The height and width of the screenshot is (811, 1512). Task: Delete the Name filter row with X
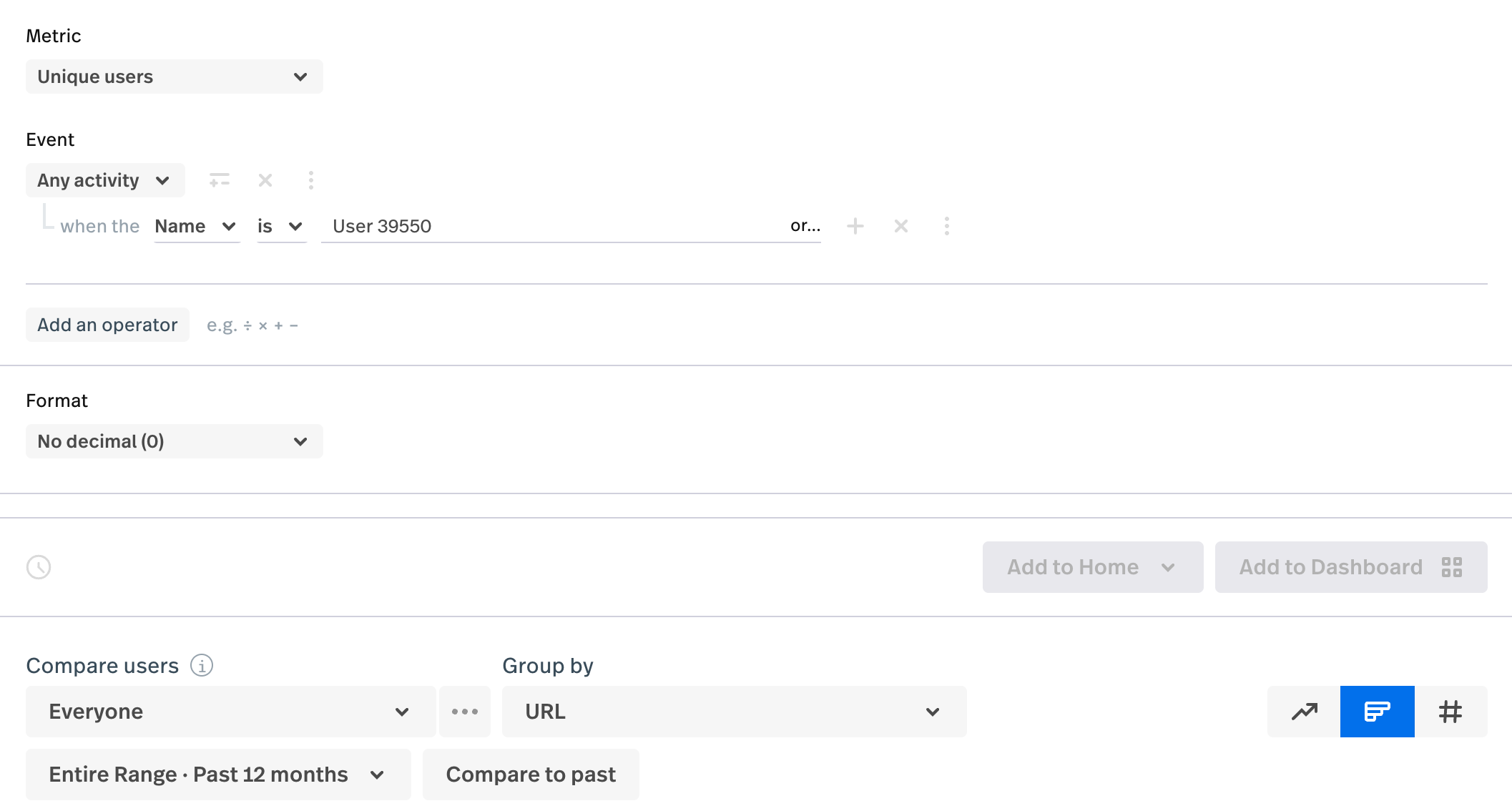[901, 227]
